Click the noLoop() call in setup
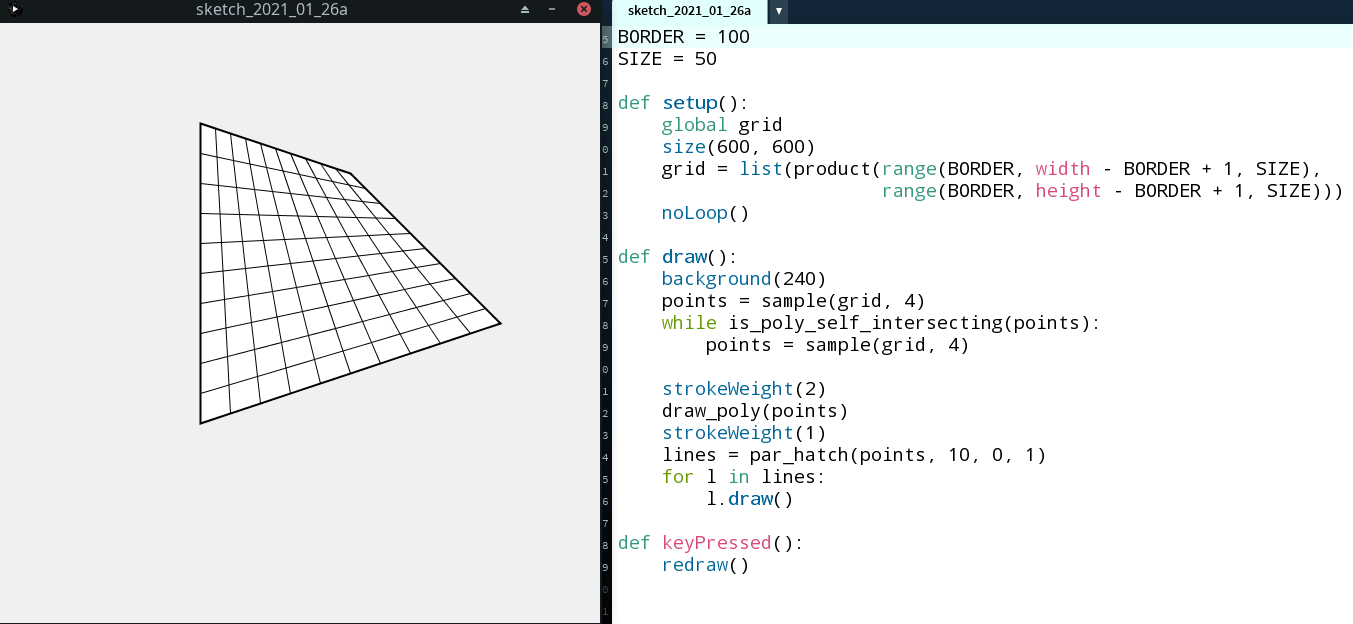 pos(705,213)
